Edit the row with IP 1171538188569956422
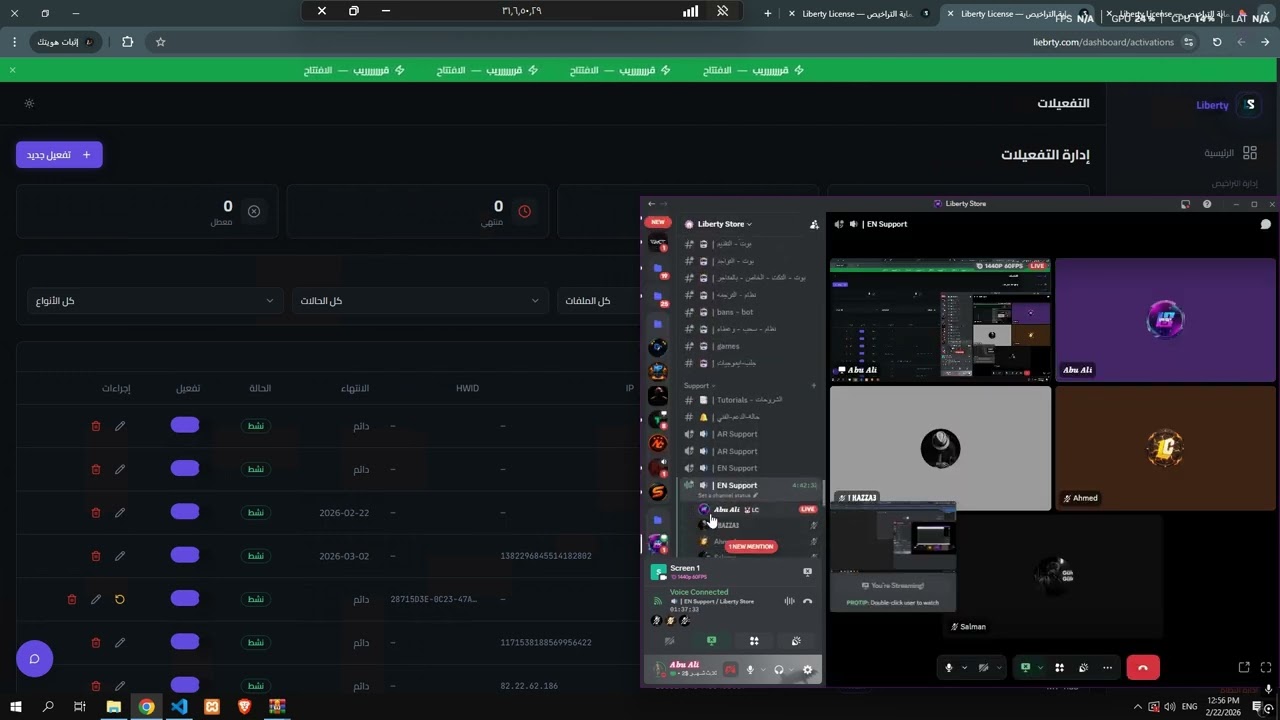 pos(120,642)
